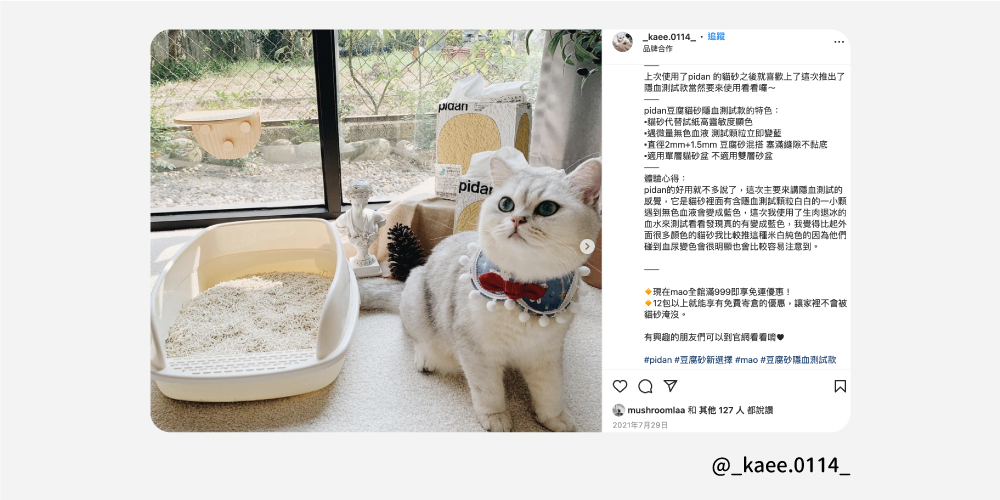Open the #豆腐砂新選擇 hashtag
Image resolution: width=1000 pixels, height=500 pixels.
[x=703, y=360]
